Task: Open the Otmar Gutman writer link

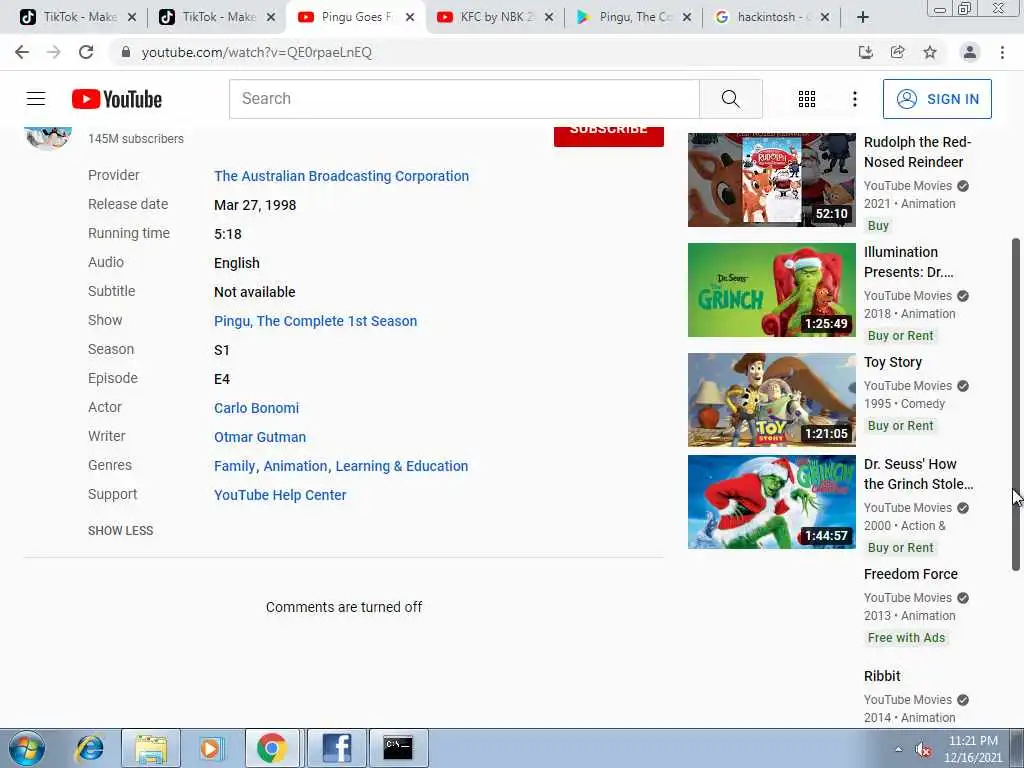Action: [x=260, y=437]
